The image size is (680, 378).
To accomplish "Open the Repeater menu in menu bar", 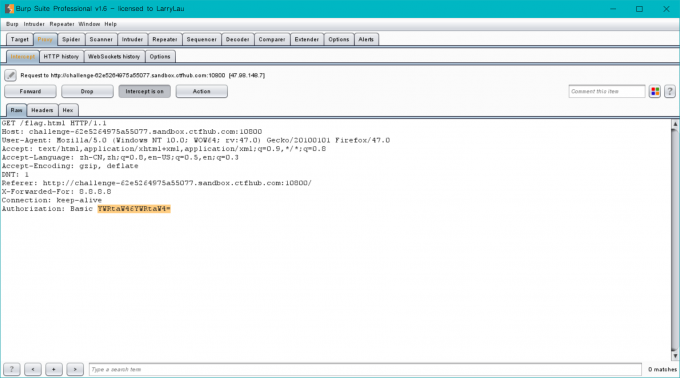I will point(62,24).
